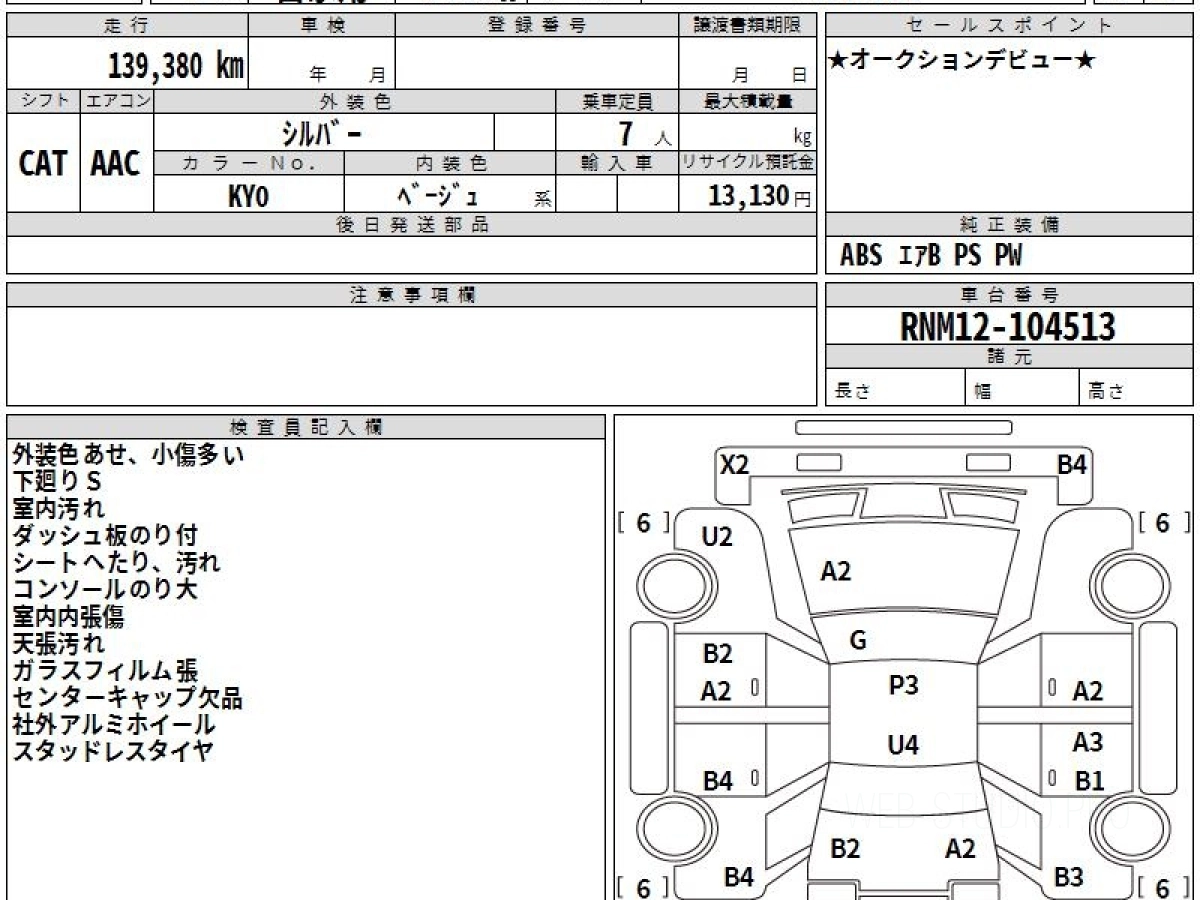
Task: Click the 車検 header cell
Action: pos(322,26)
